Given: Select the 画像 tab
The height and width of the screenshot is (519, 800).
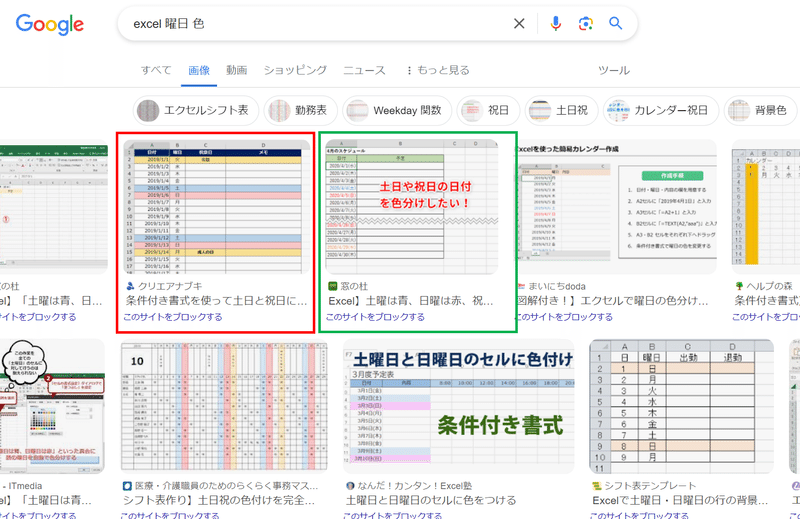Looking at the screenshot, I should pyautogui.click(x=199, y=70).
